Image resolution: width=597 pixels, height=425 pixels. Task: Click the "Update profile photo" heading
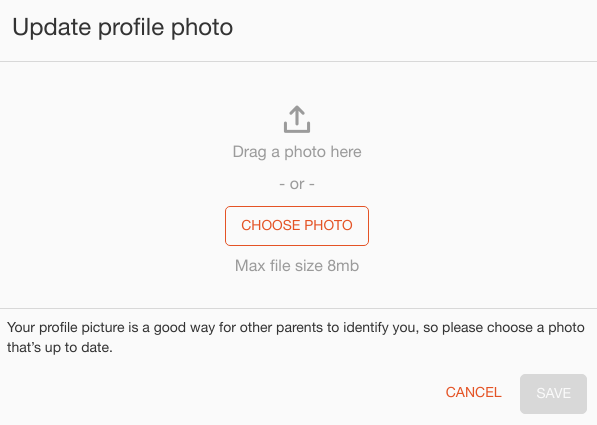pyautogui.click(x=123, y=28)
